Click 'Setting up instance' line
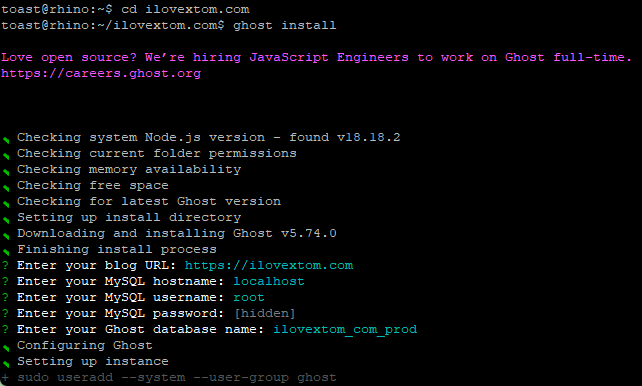This screenshot has height=386, width=642. coord(93,361)
